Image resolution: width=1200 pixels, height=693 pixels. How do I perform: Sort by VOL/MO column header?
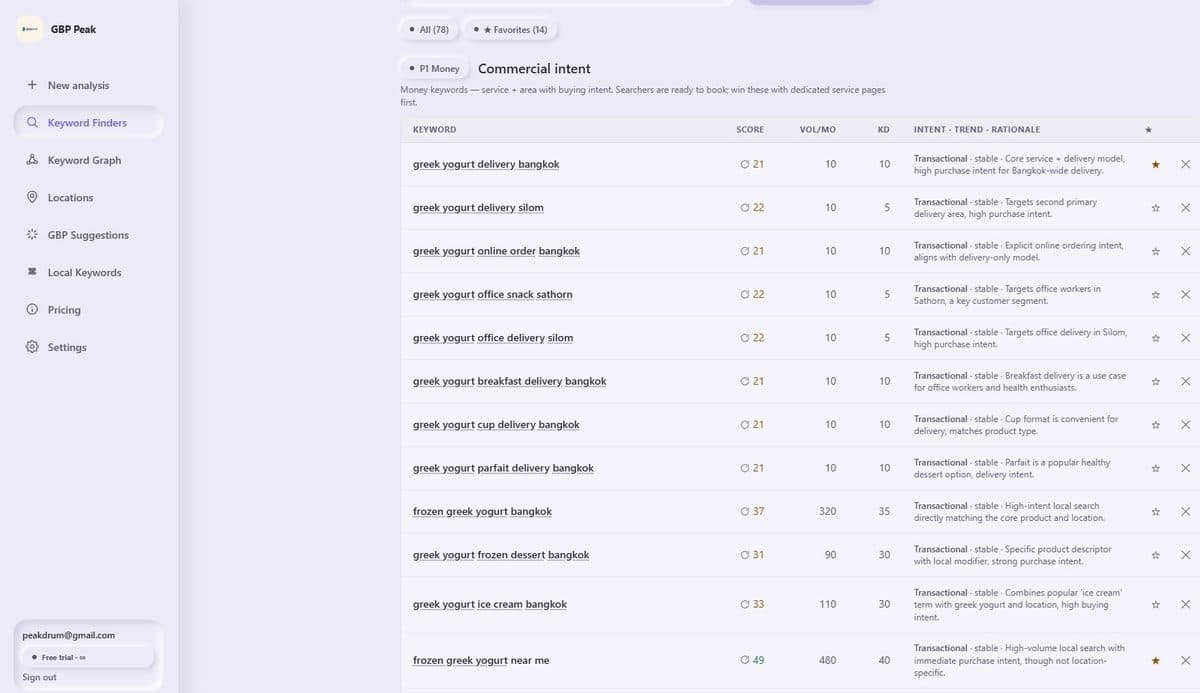[818, 130]
